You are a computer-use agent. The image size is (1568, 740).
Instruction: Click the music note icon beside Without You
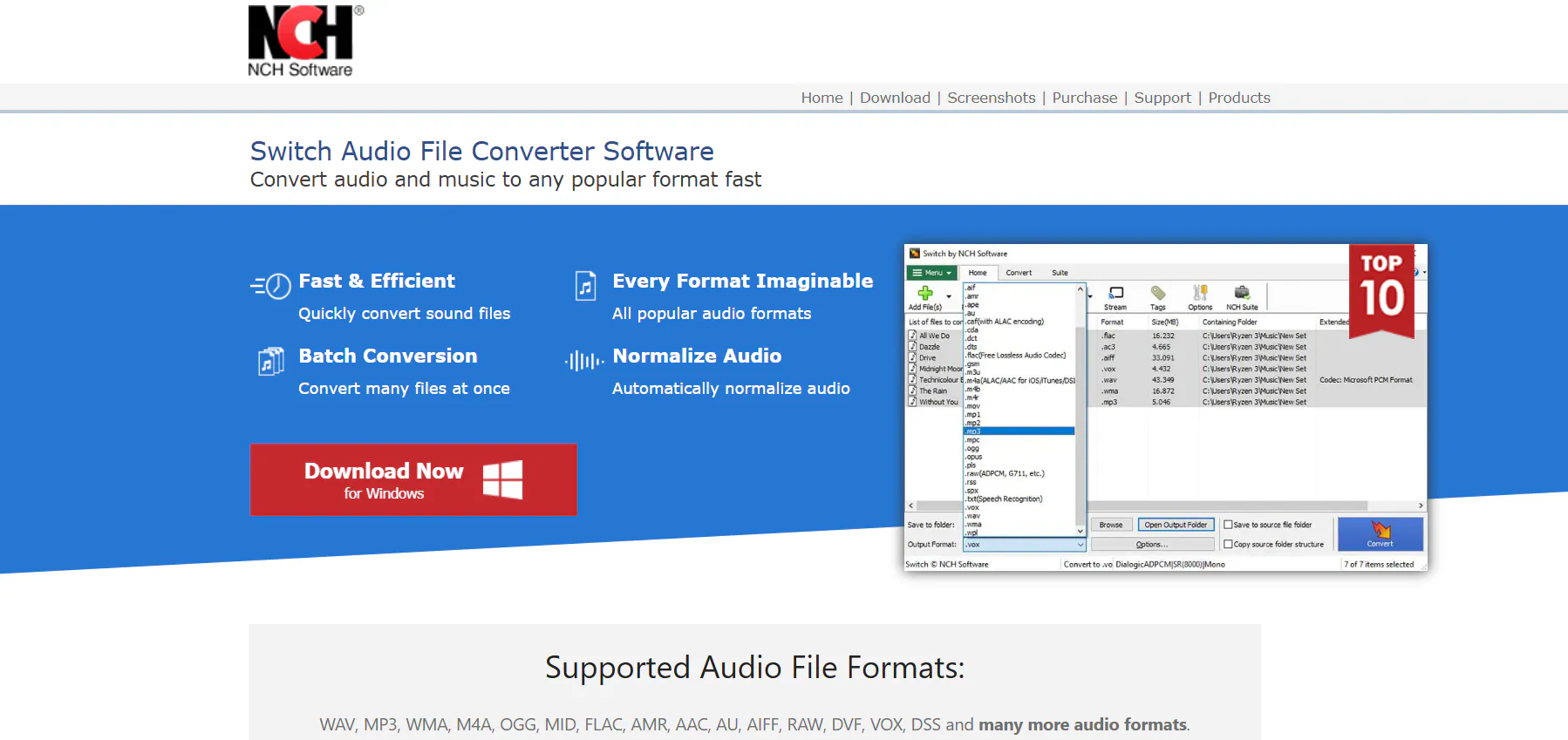(912, 402)
